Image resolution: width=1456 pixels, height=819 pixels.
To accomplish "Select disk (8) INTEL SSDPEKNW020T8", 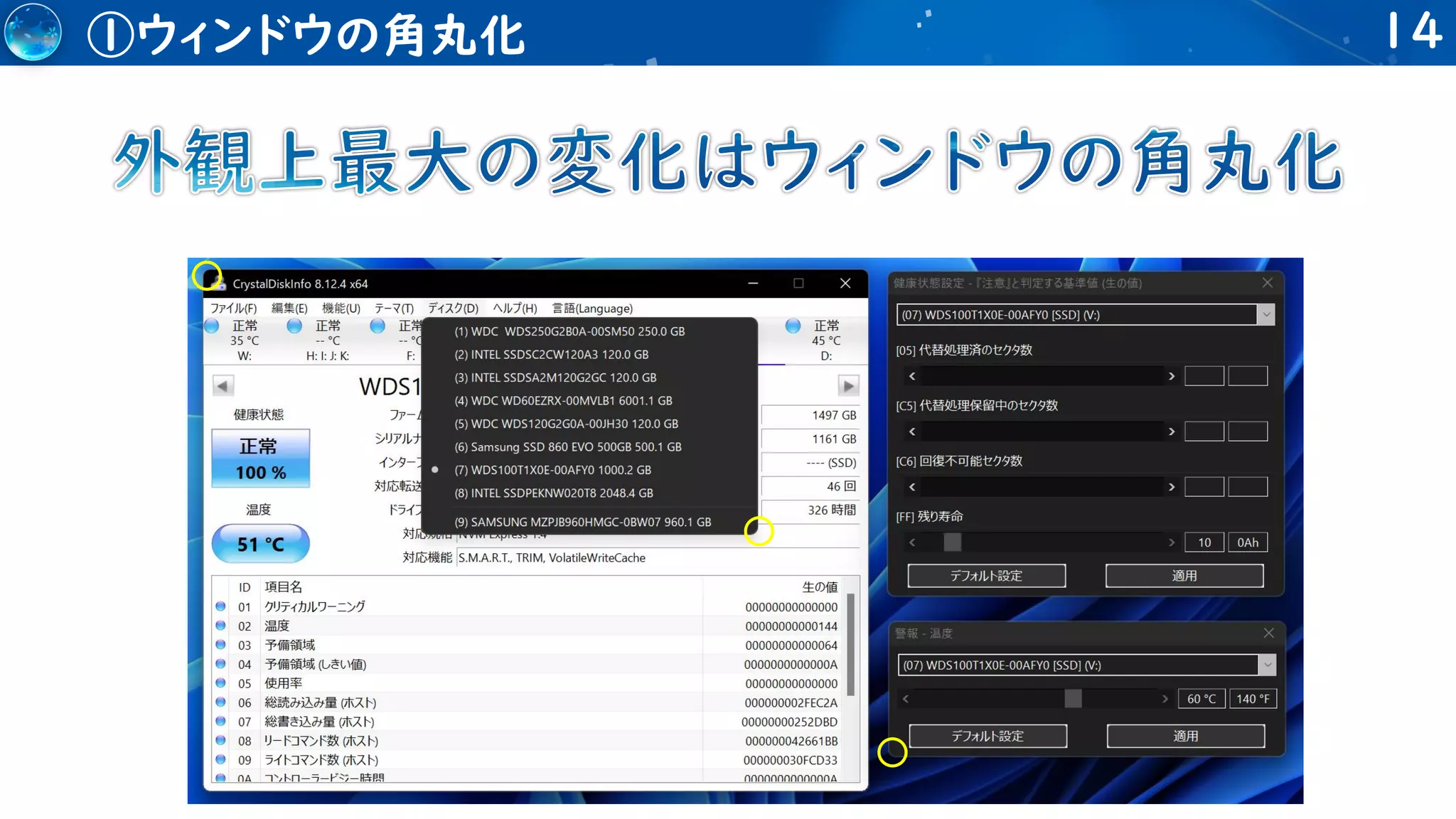I will click(x=589, y=493).
